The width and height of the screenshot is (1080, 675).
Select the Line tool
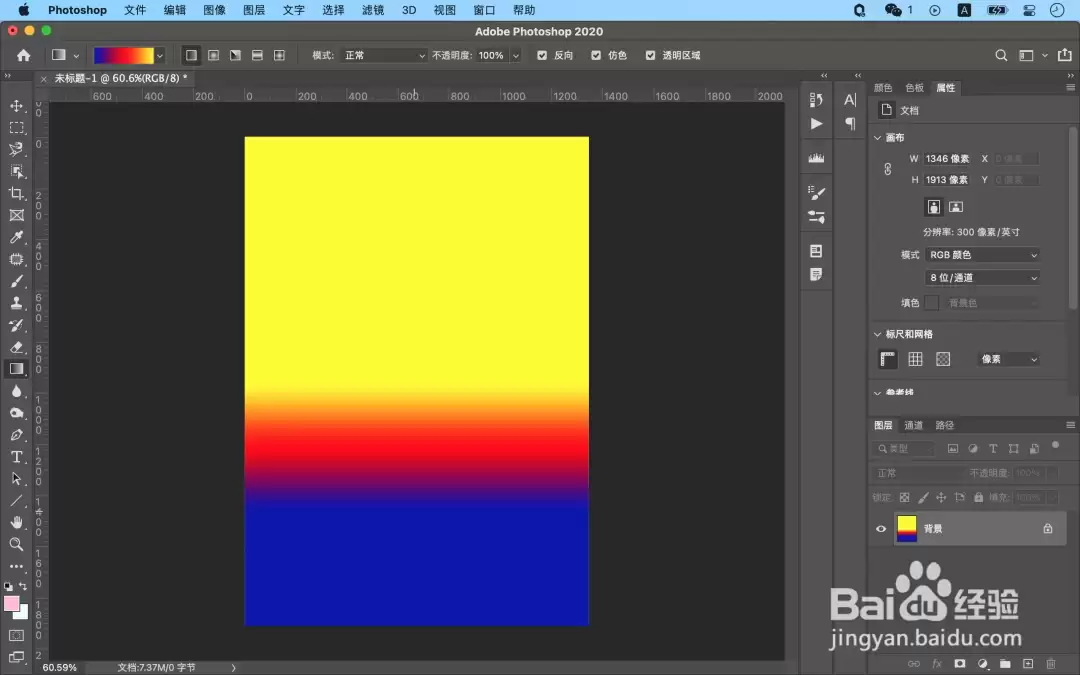coord(17,501)
